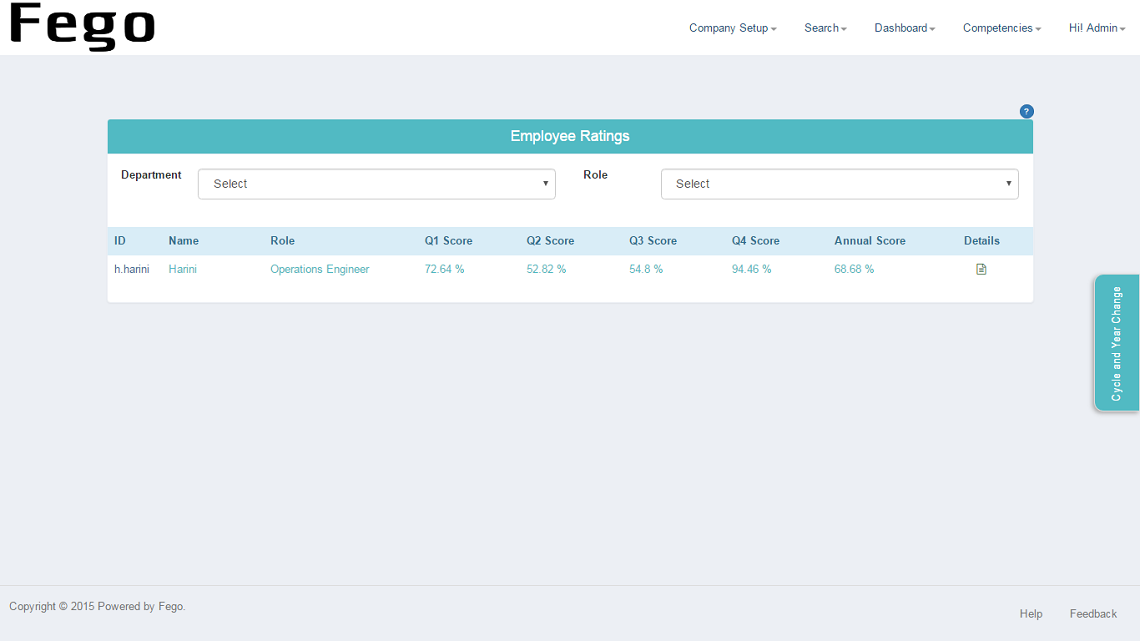
Task: Open the Hi! Admin user menu
Action: [x=1096, y=28]
